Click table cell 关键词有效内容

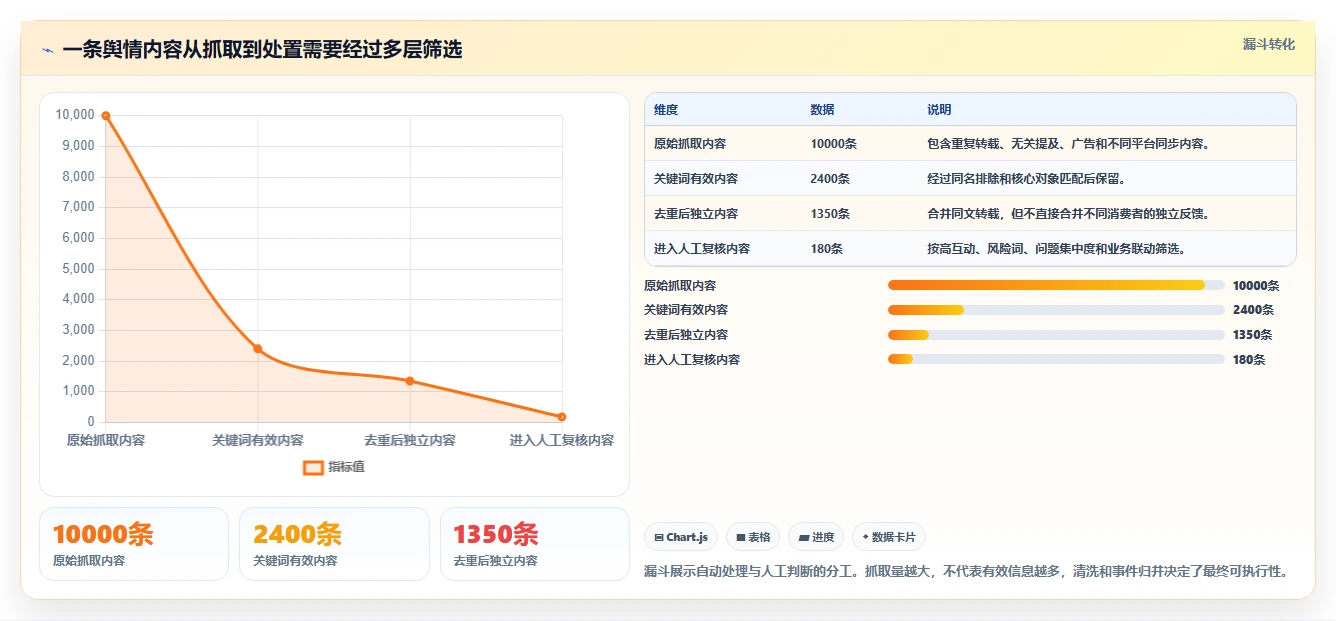(x=696, y=179)
